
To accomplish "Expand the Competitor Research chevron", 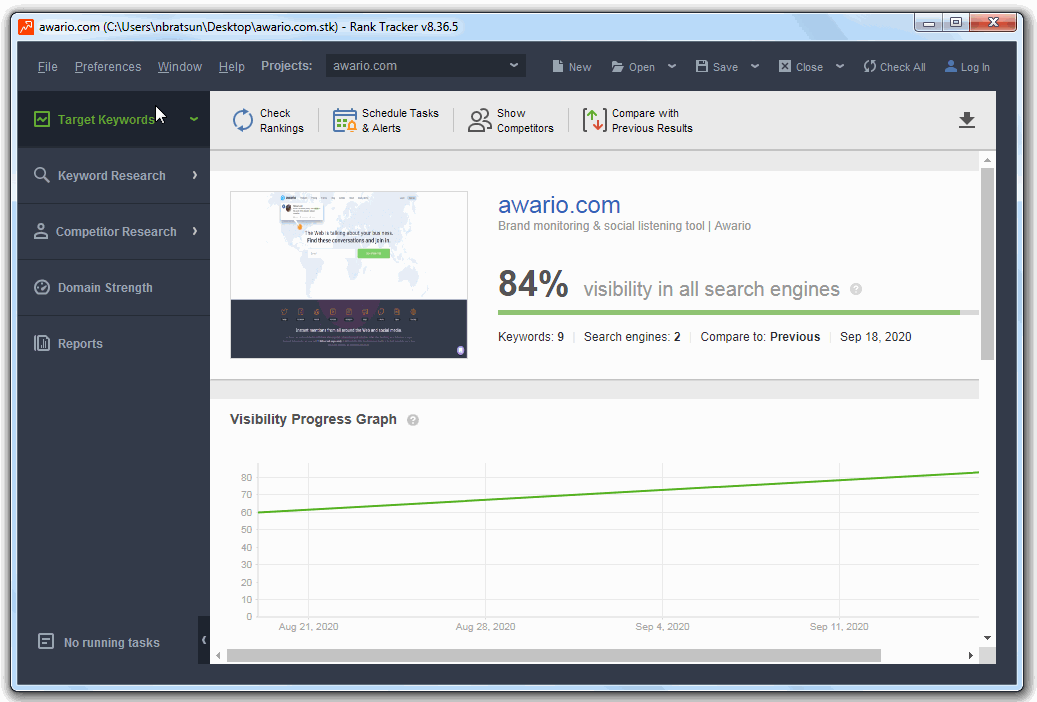I will (x=195, y=231).
